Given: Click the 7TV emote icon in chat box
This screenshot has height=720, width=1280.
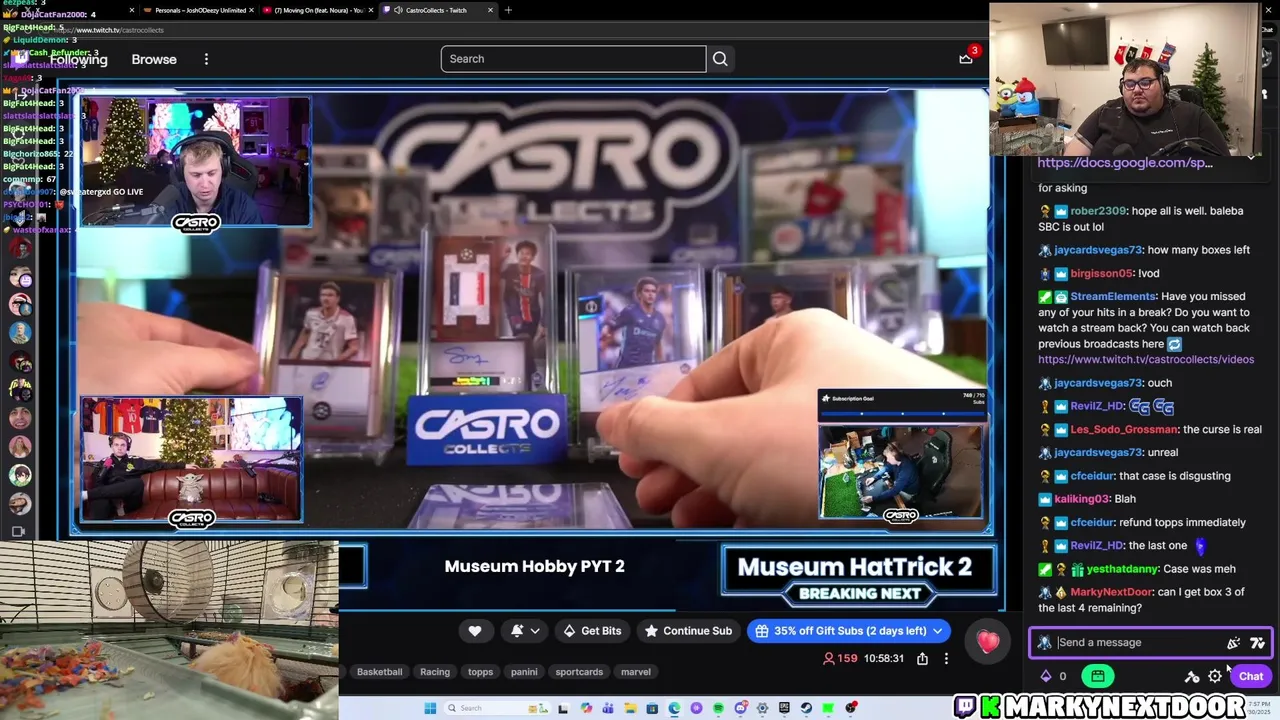Looking at the screenshot, I should point(1257,643).
